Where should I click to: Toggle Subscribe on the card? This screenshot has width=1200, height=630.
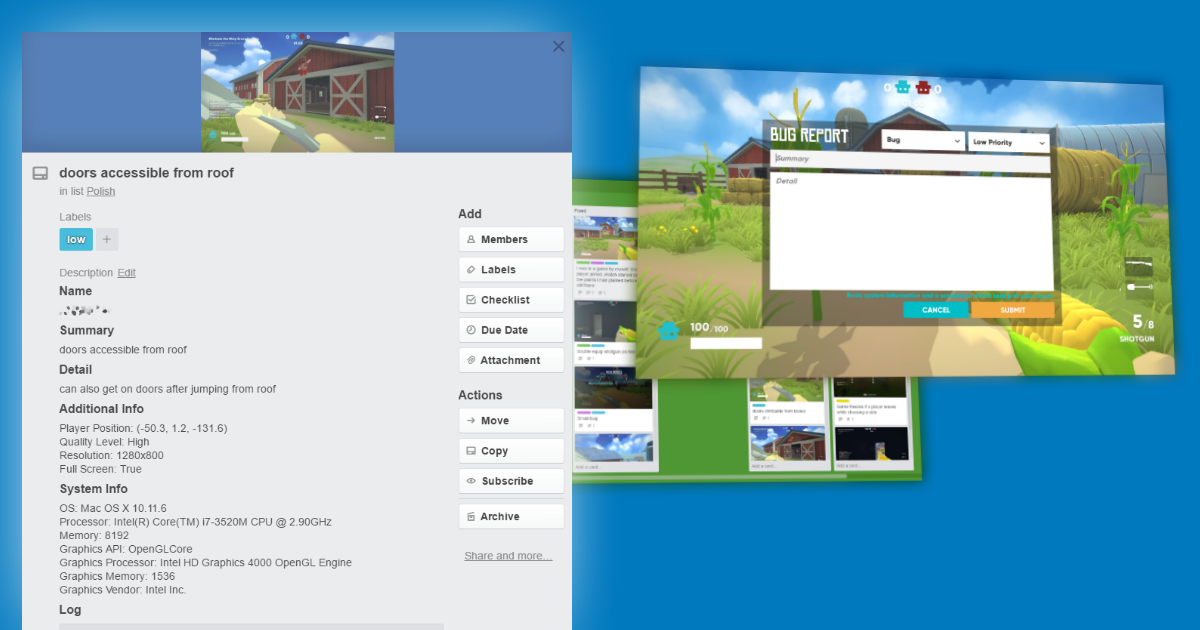tap(472, 480)
